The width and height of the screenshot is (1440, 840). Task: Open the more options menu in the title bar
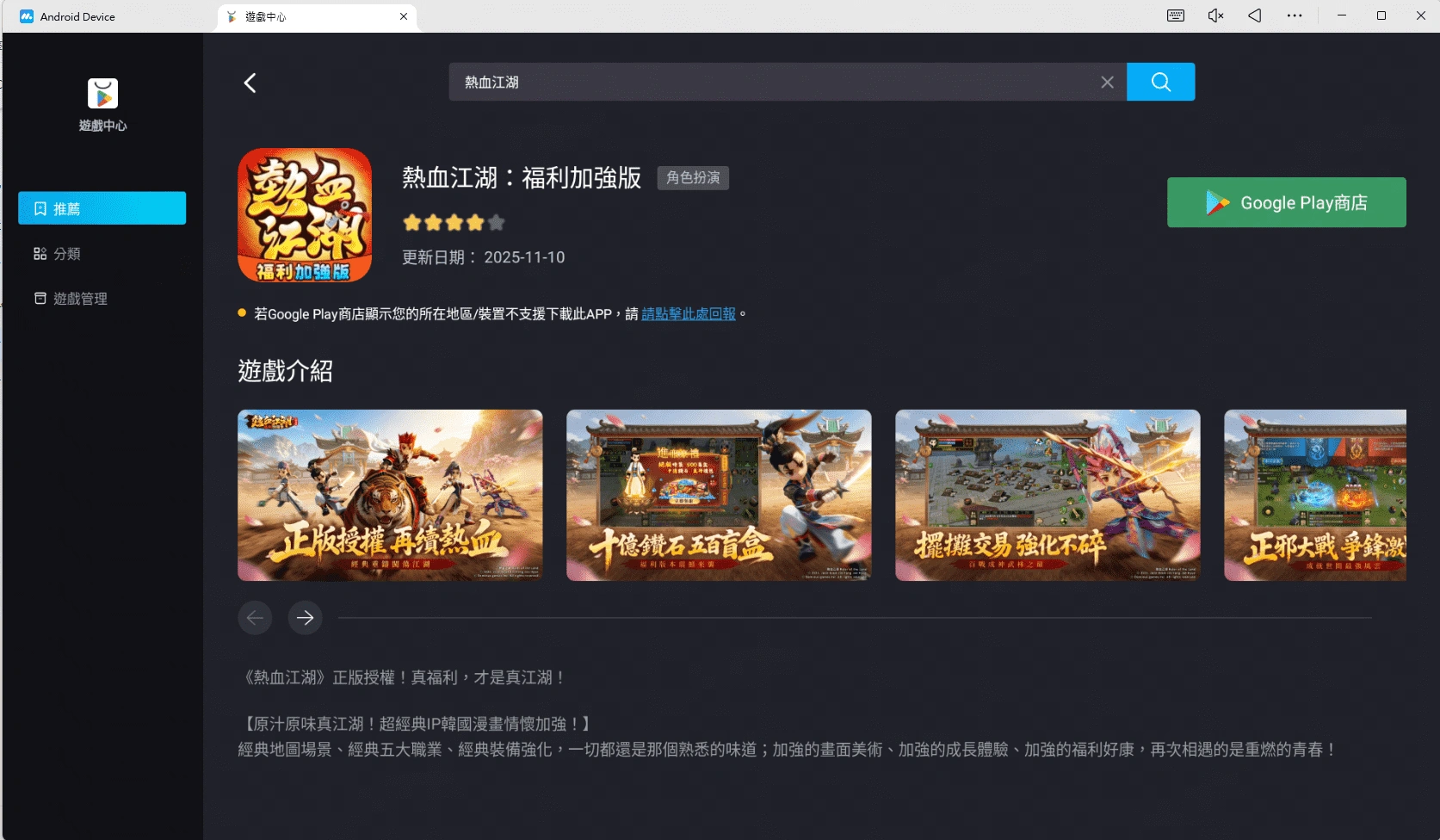point(1295,15)
